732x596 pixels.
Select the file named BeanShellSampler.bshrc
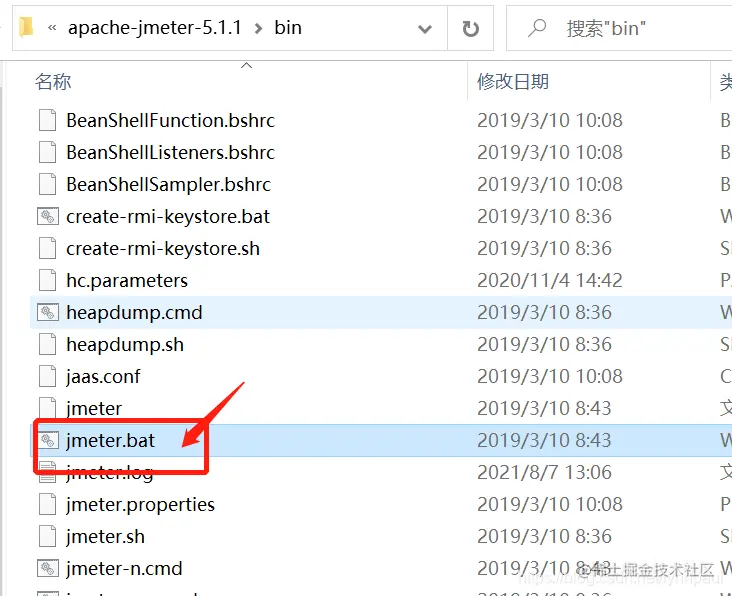(169, 184)
